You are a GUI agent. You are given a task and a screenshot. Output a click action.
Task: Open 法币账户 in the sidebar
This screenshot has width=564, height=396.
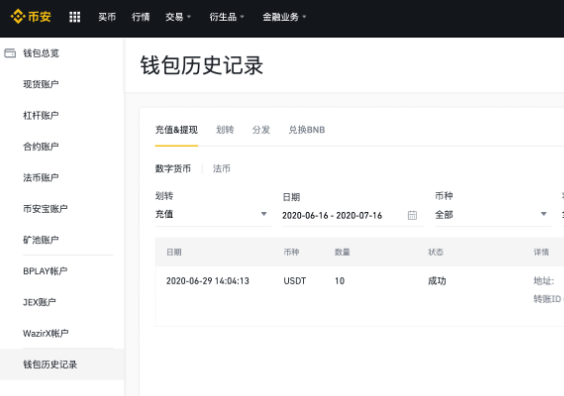(x=41, y=178)
